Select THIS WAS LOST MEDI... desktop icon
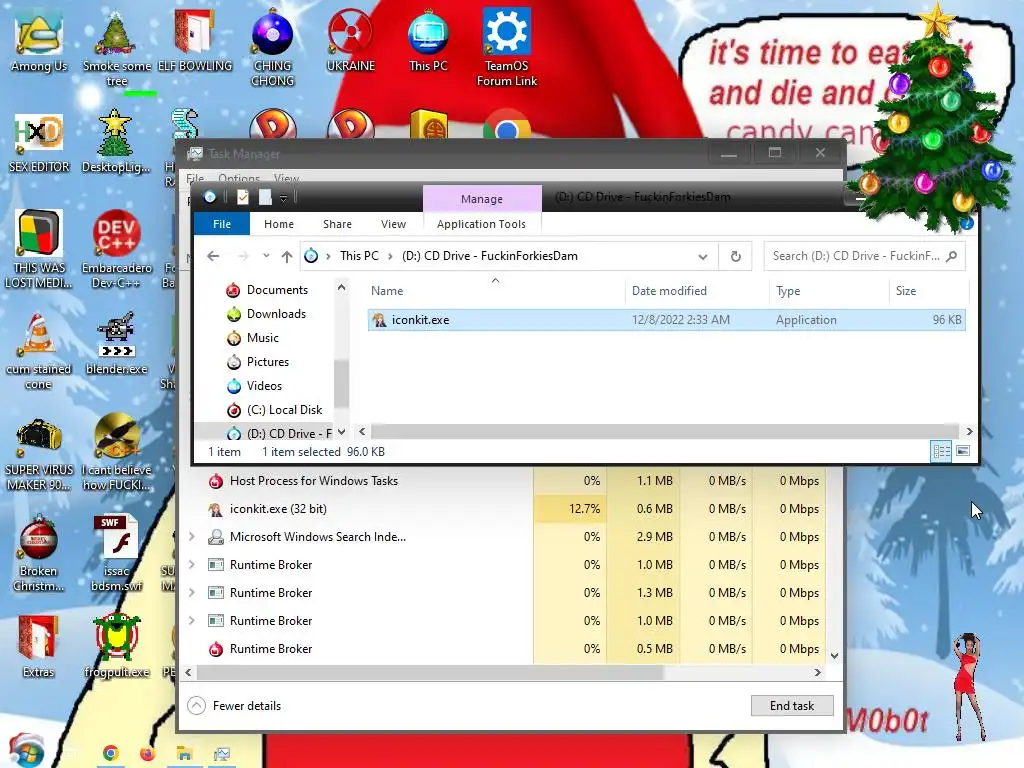This screenshot has width=1024, height=768. 39,249
